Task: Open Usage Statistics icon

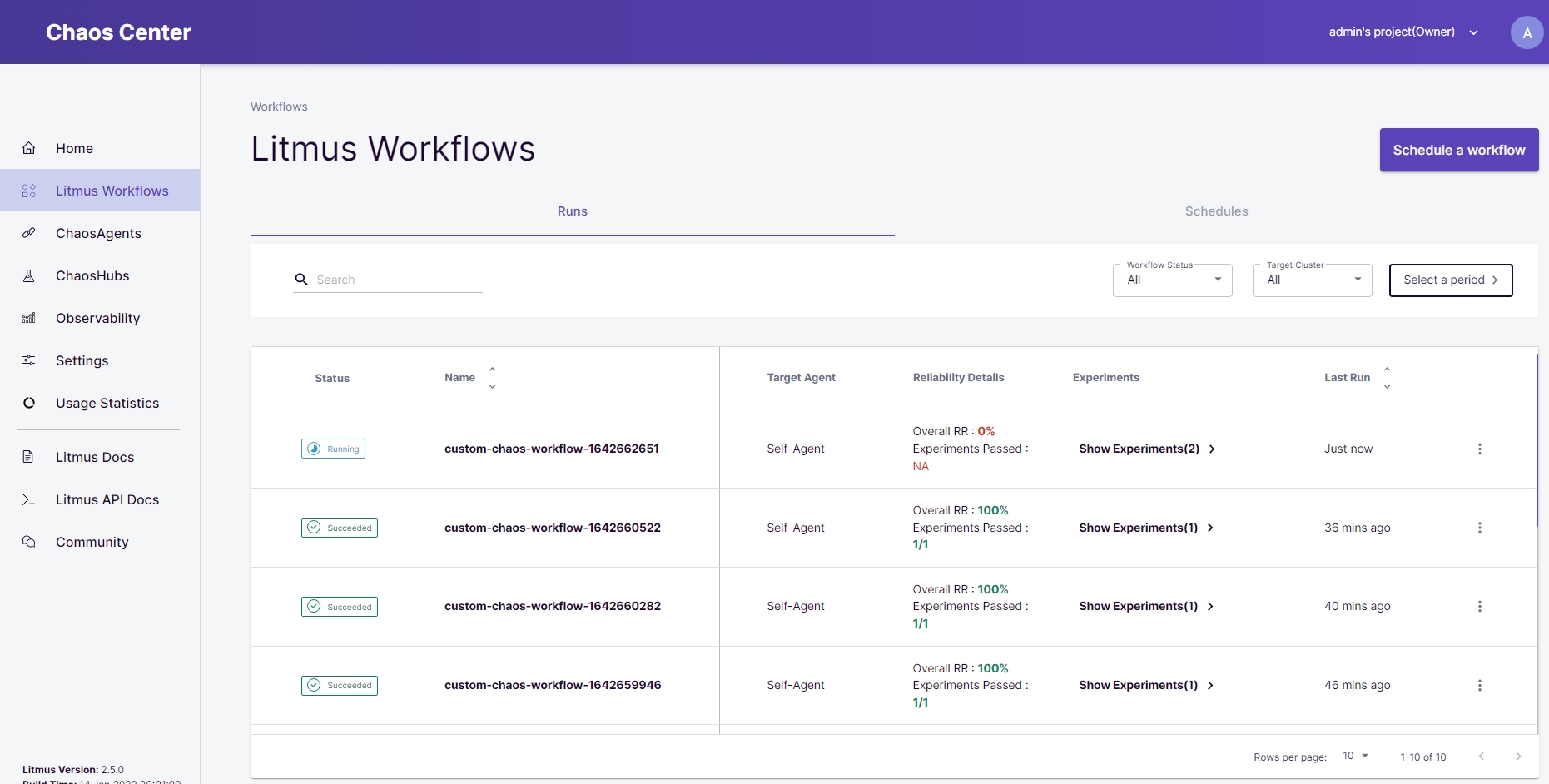Action: tap(29, 403)
